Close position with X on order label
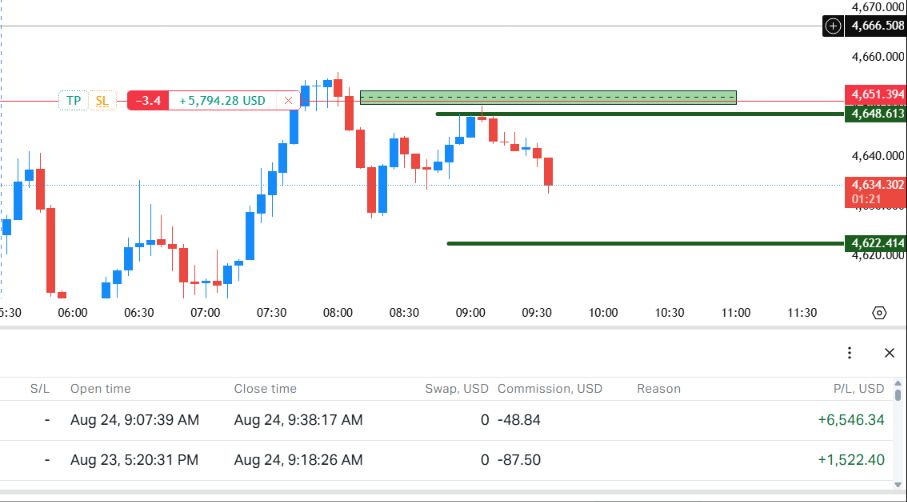Screen dimensions: 907x502 click(x=288, y=101)
